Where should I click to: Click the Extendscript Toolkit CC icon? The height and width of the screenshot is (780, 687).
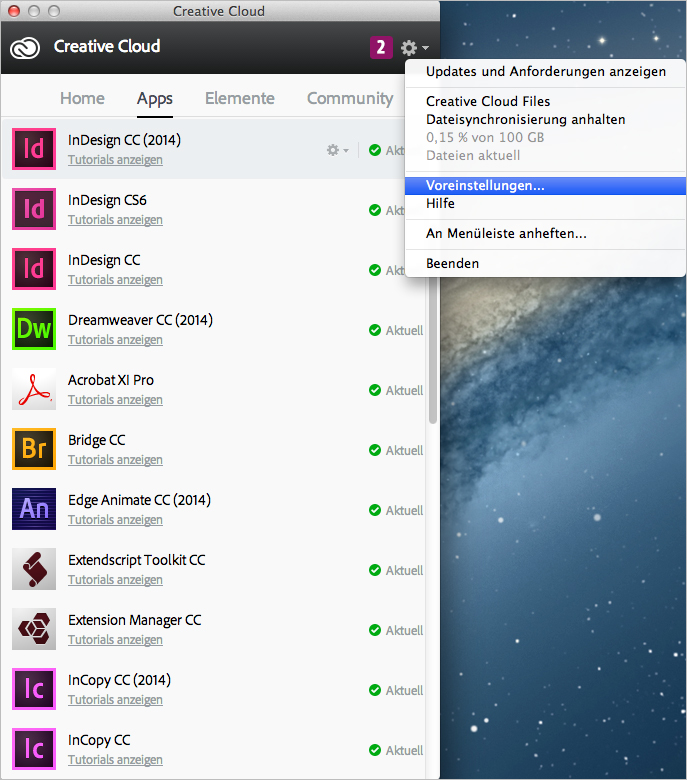34,569
